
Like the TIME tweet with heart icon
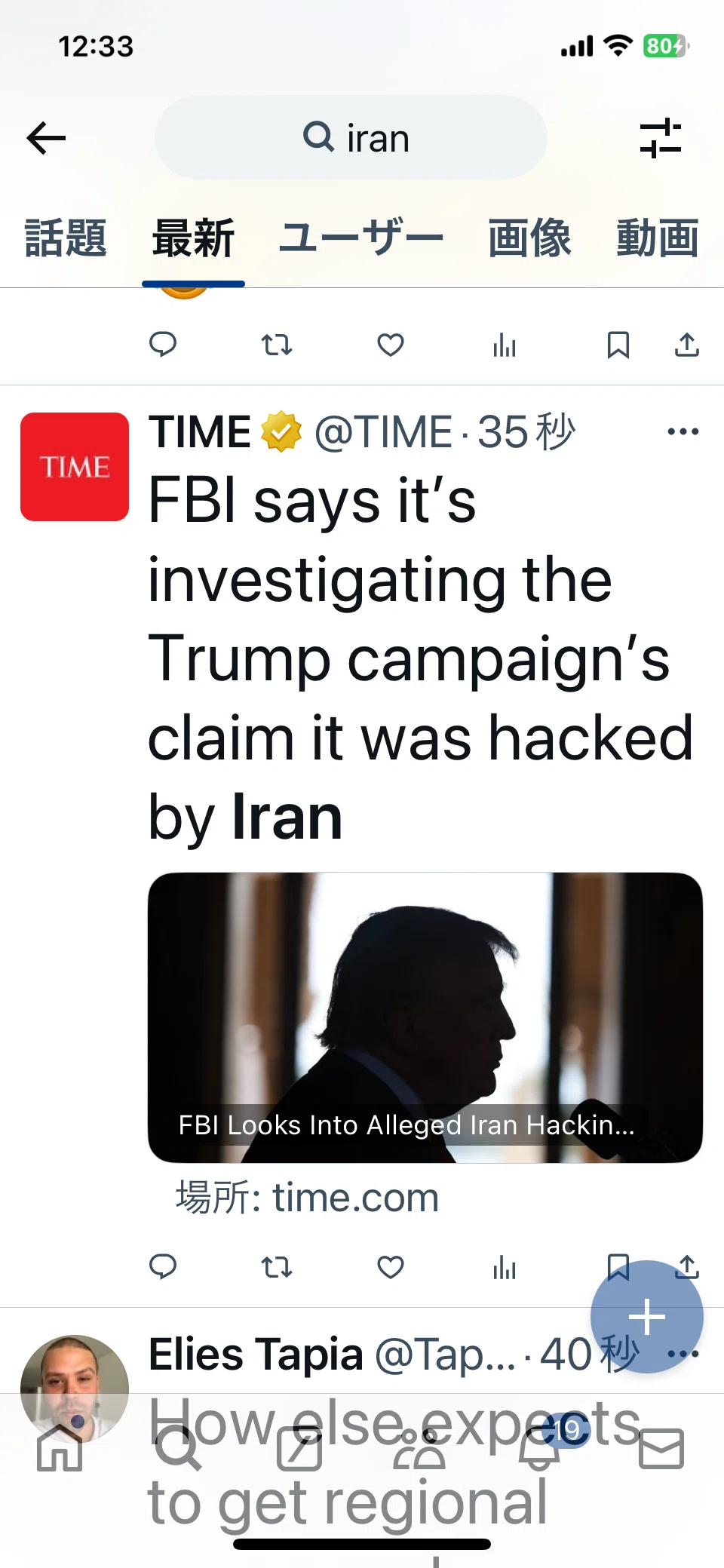pos(391,1267)
